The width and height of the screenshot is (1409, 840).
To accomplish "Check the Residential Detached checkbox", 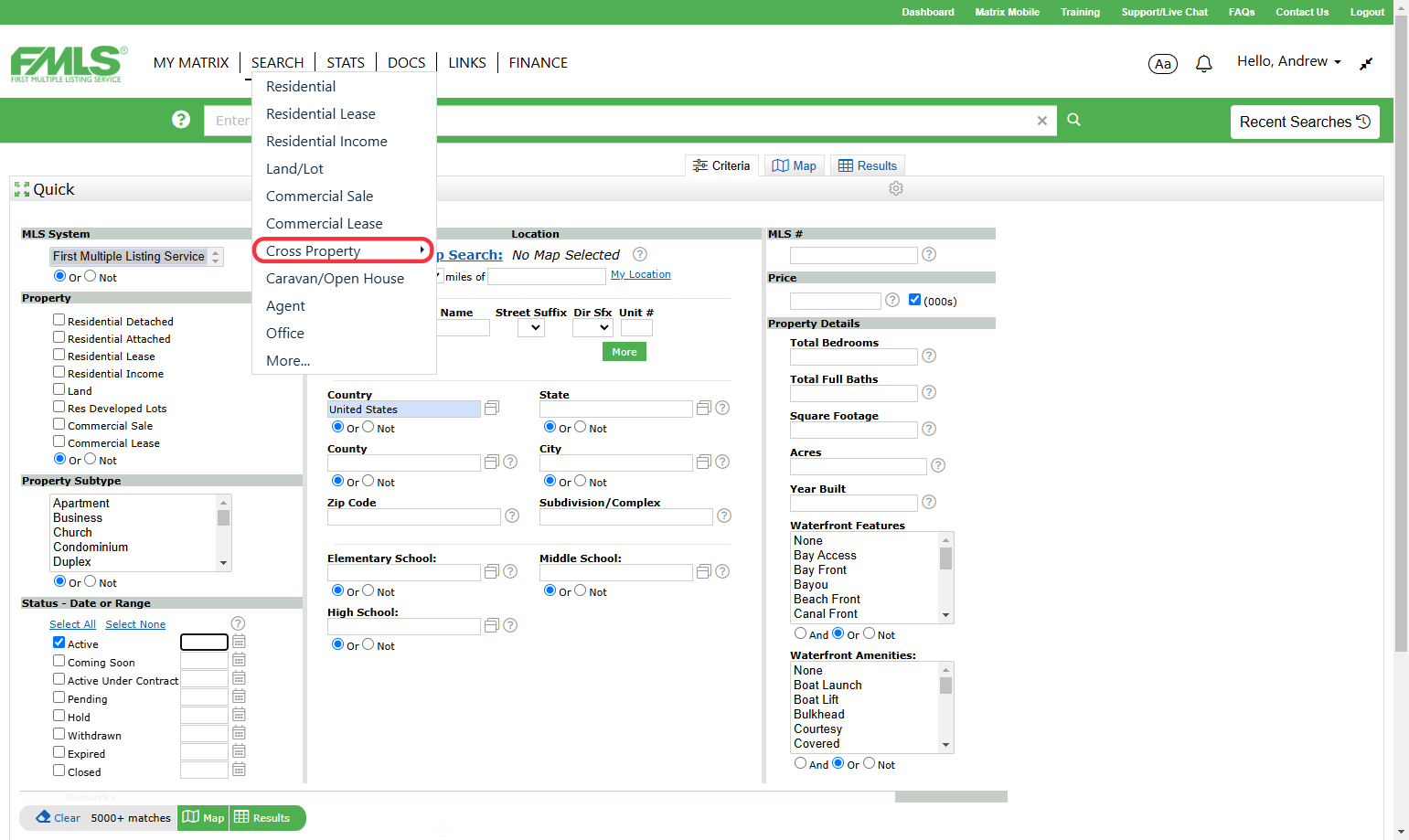I will click(59, 320).
